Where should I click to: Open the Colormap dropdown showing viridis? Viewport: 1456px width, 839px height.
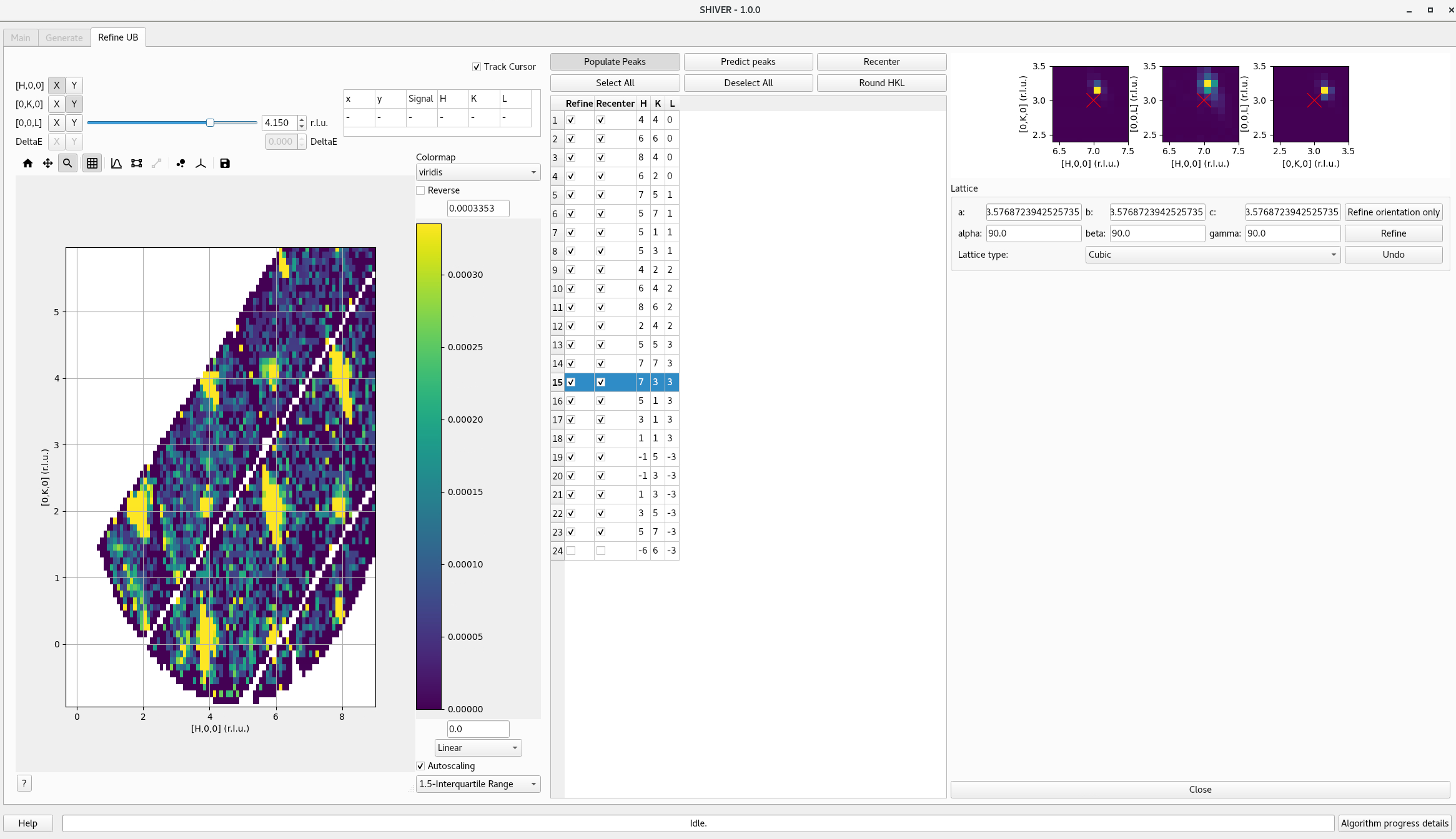(x=477, y=172)
